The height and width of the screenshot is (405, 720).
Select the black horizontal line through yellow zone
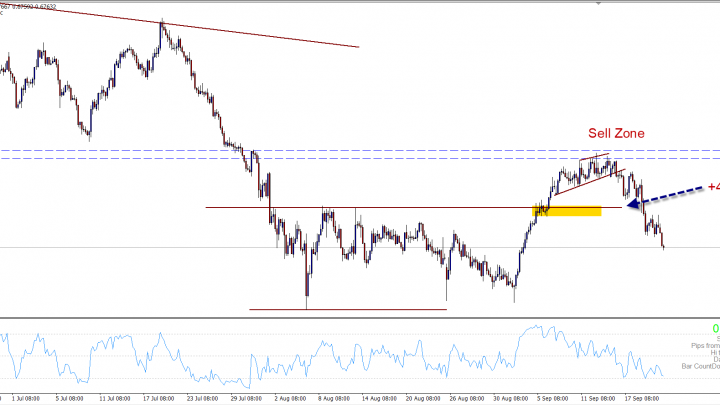click(400, 208)
